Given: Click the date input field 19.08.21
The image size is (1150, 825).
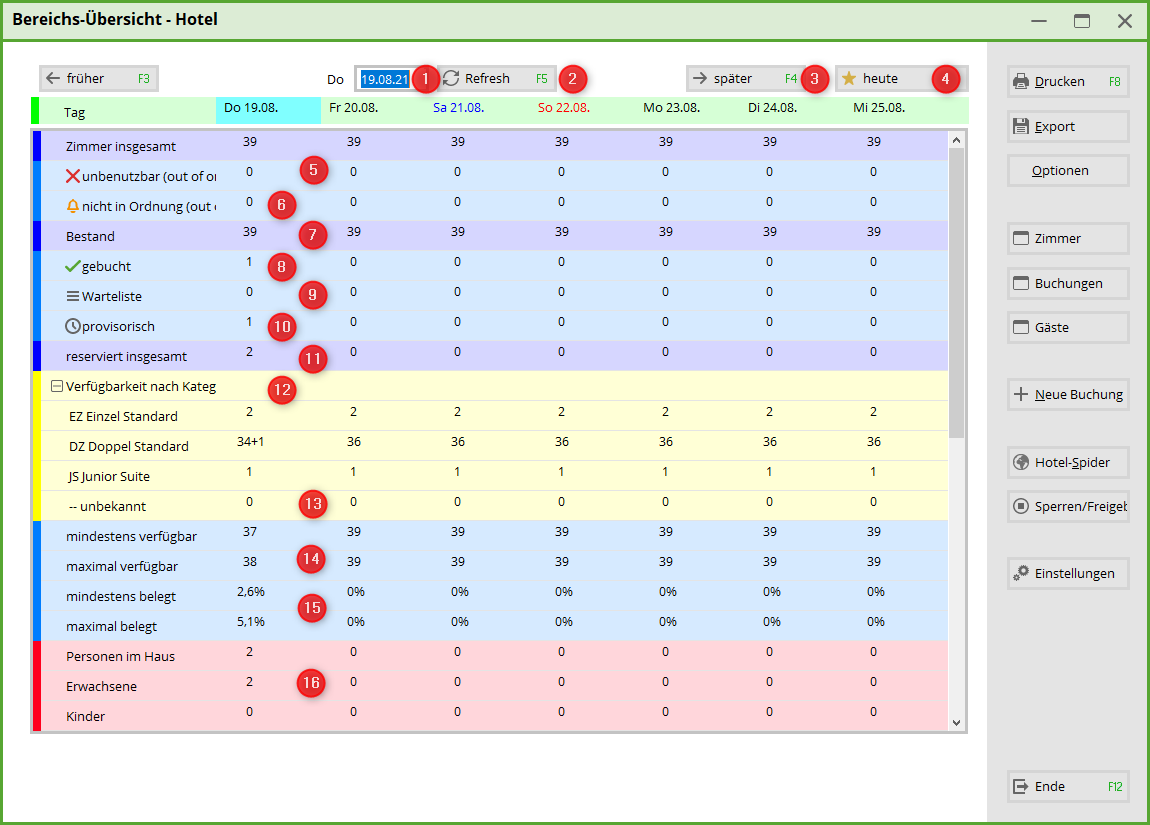Looking at the screenshot, I should (x=384, y=79).
